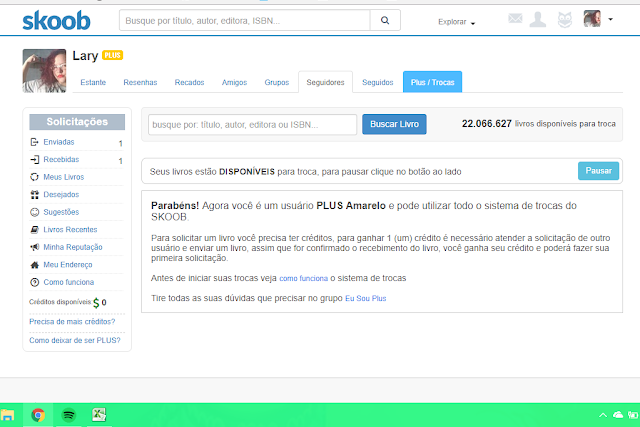Open the Grupos tab

click(x=277, y=82)
